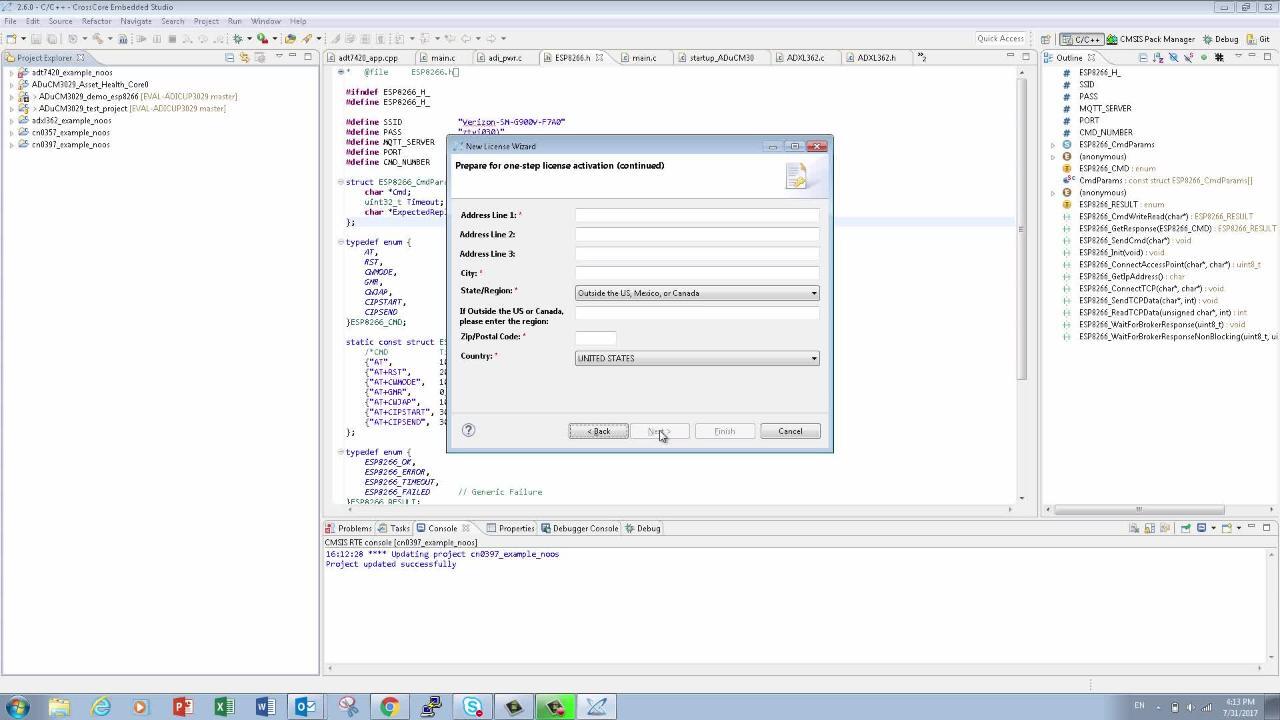
Task: Launch Google Chrome from the taskbar
Action: click(x=389, y=707)
